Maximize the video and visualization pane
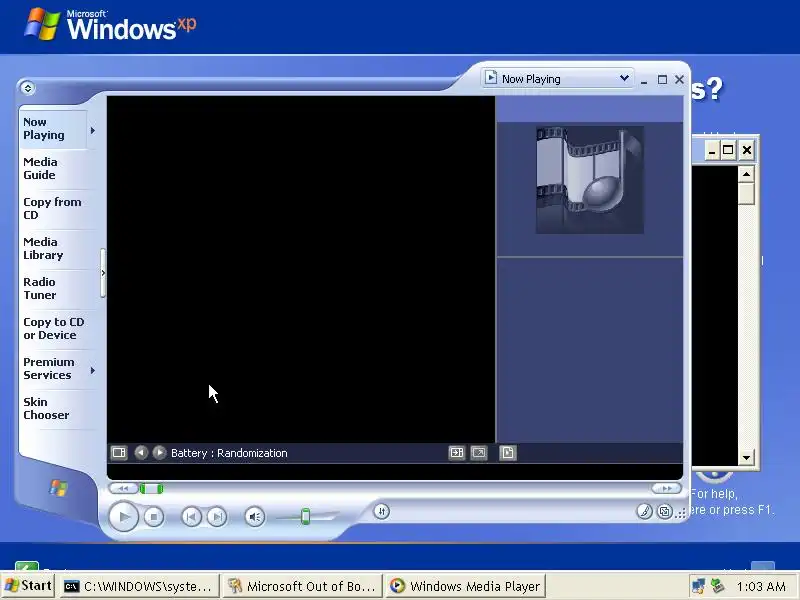This screenshot has width=800, height=600. click(457, 453)
